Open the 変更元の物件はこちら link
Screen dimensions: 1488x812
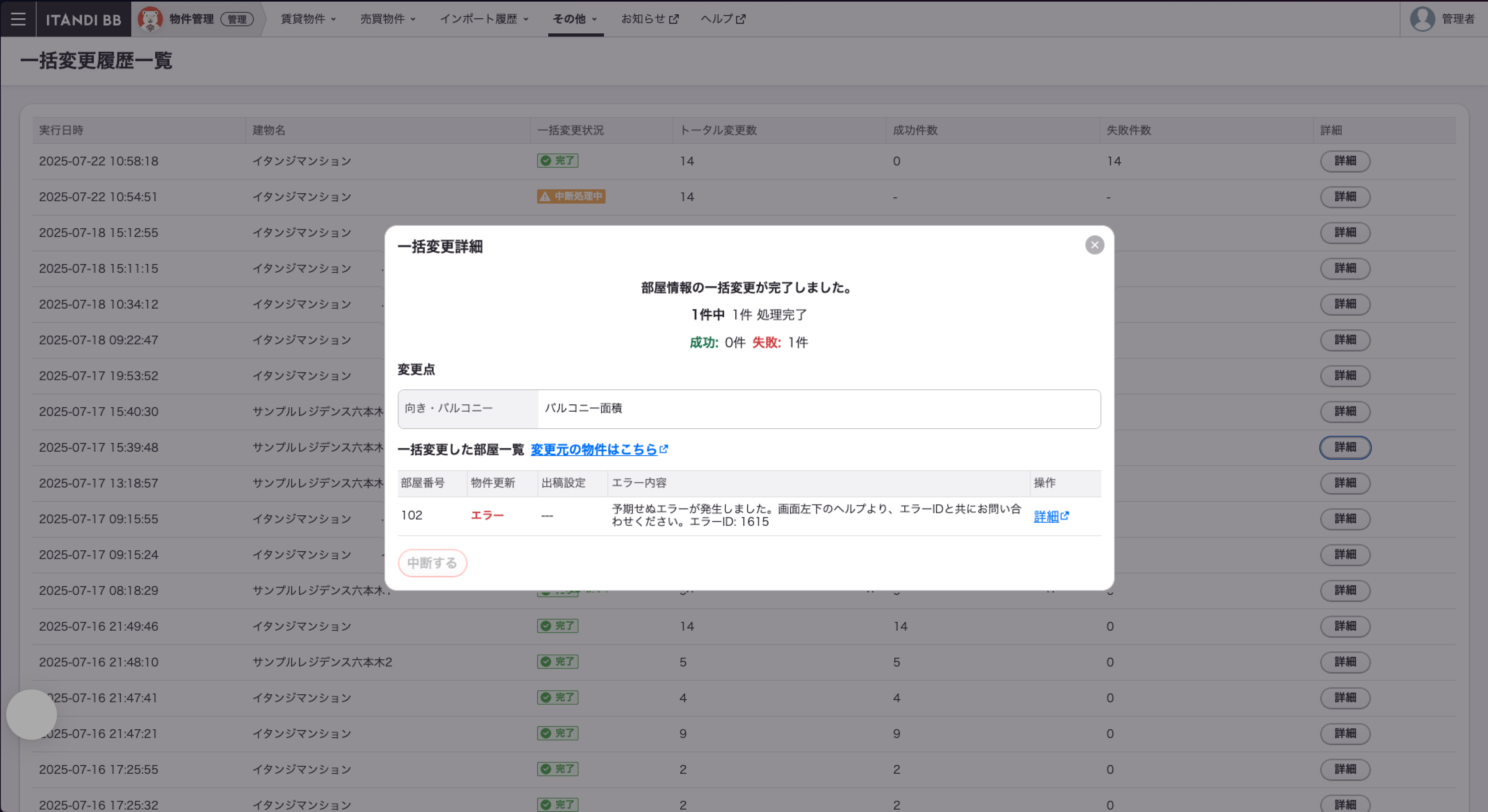pyautogui.click(x=599, y=449)
